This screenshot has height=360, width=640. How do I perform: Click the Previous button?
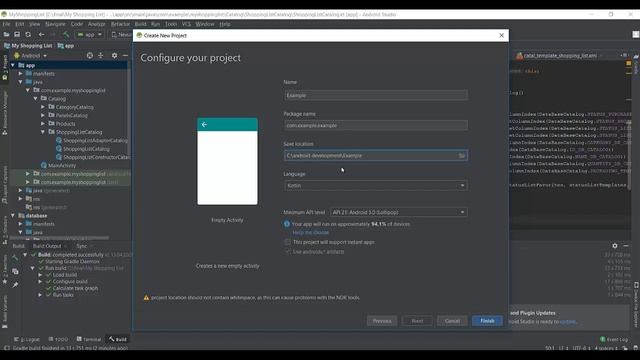click(x=382, y=321)
